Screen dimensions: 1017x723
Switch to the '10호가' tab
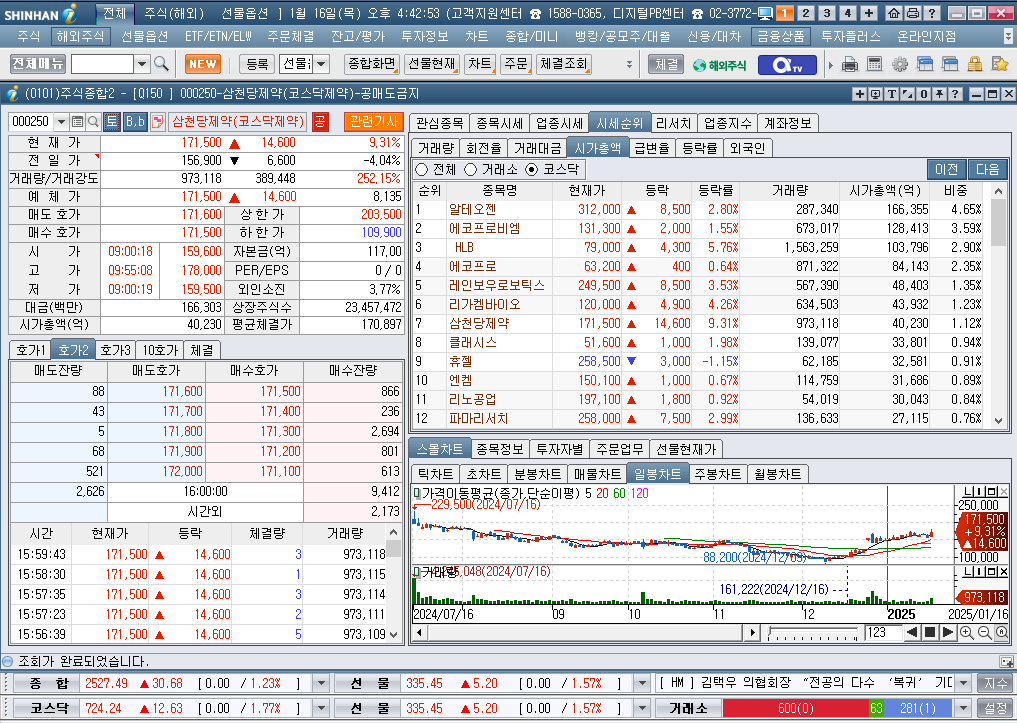coord(160,350)
